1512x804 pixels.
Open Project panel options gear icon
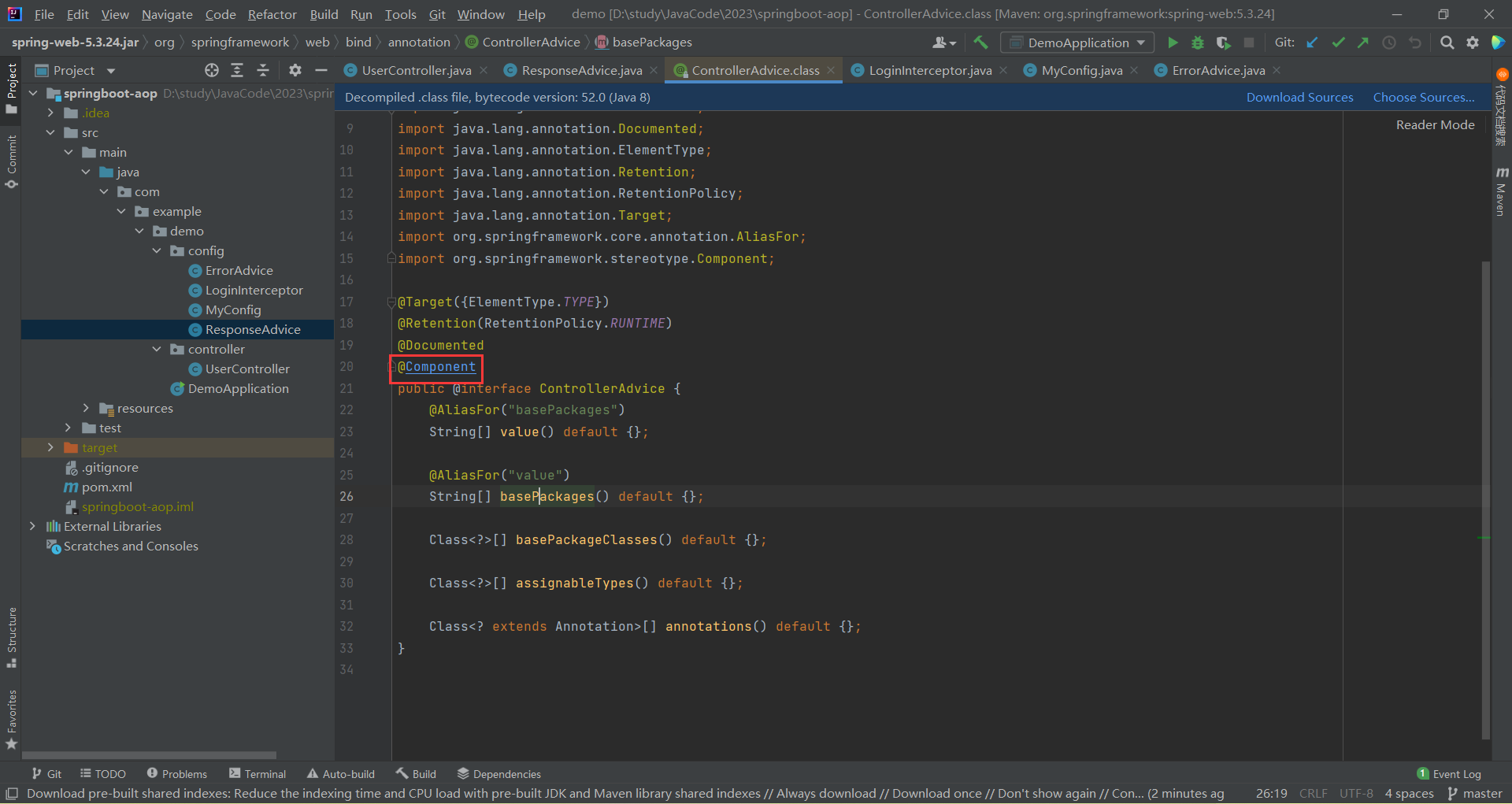point(295,70)
